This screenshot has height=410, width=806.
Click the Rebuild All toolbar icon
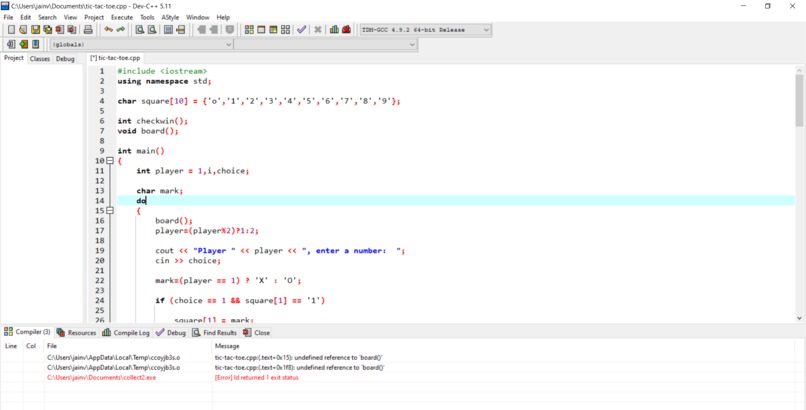(285, 30)
